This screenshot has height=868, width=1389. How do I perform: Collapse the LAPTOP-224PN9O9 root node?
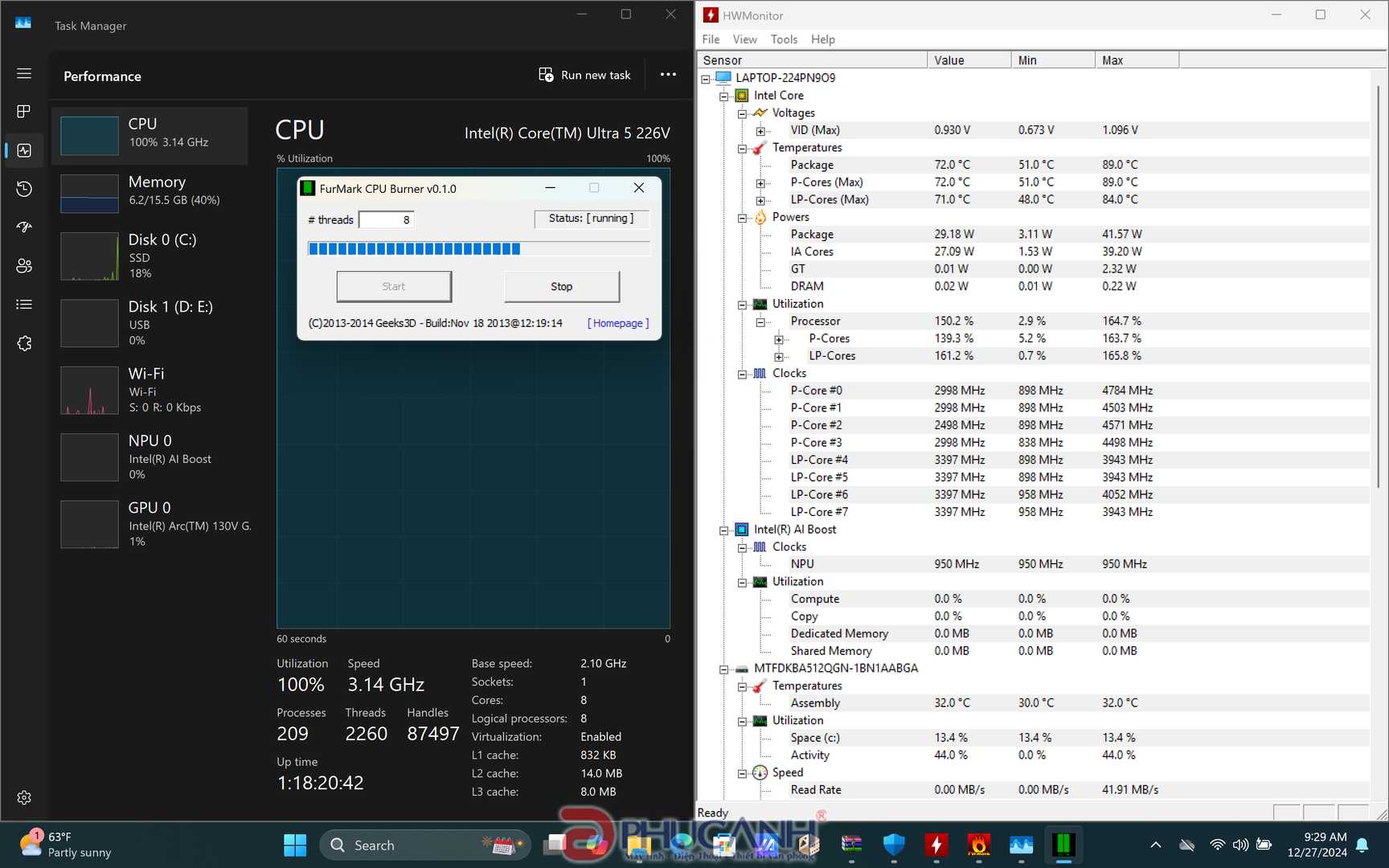pos(706,78)
